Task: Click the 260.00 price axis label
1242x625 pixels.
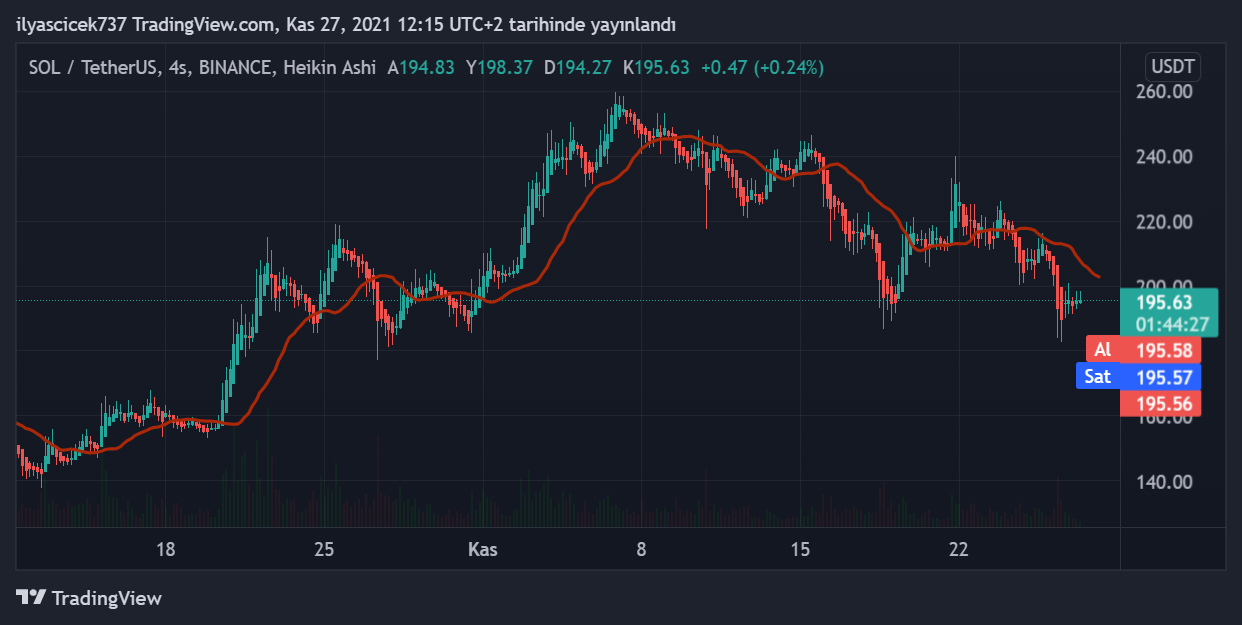Action: point(1167,92)
